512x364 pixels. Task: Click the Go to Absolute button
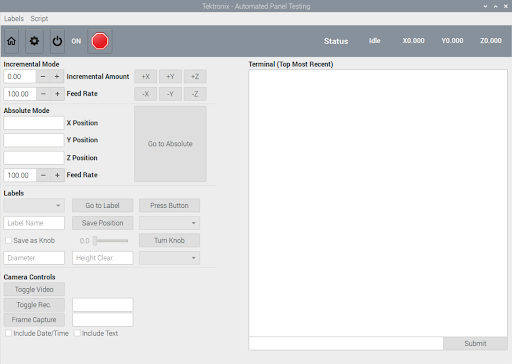point(170,144)
